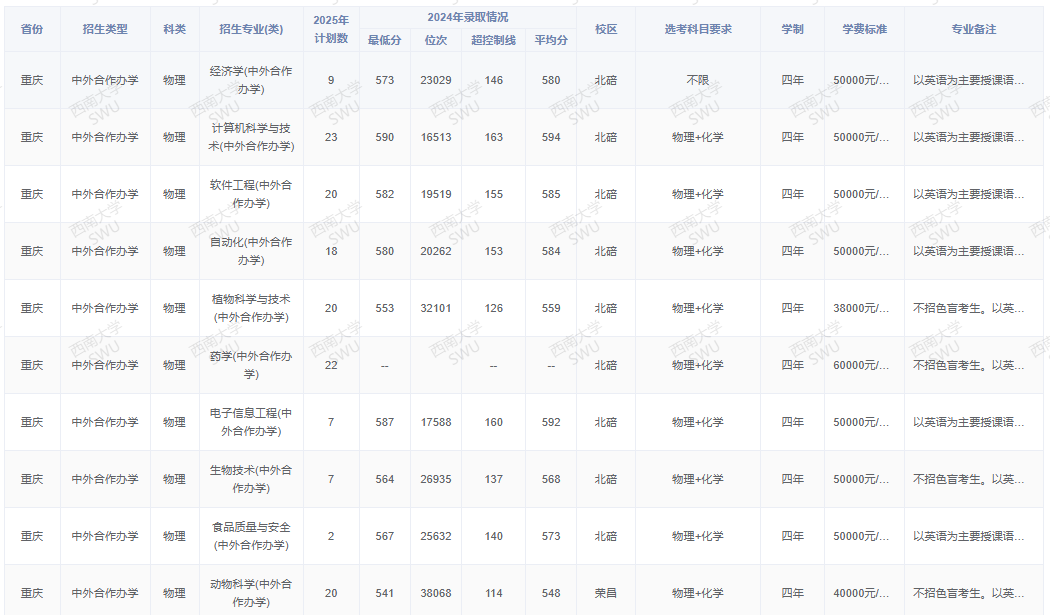The width and height of the screenshot is (1050, 615).
Task: Click the 位次 sub-header
Action: (x=435, y=40)
